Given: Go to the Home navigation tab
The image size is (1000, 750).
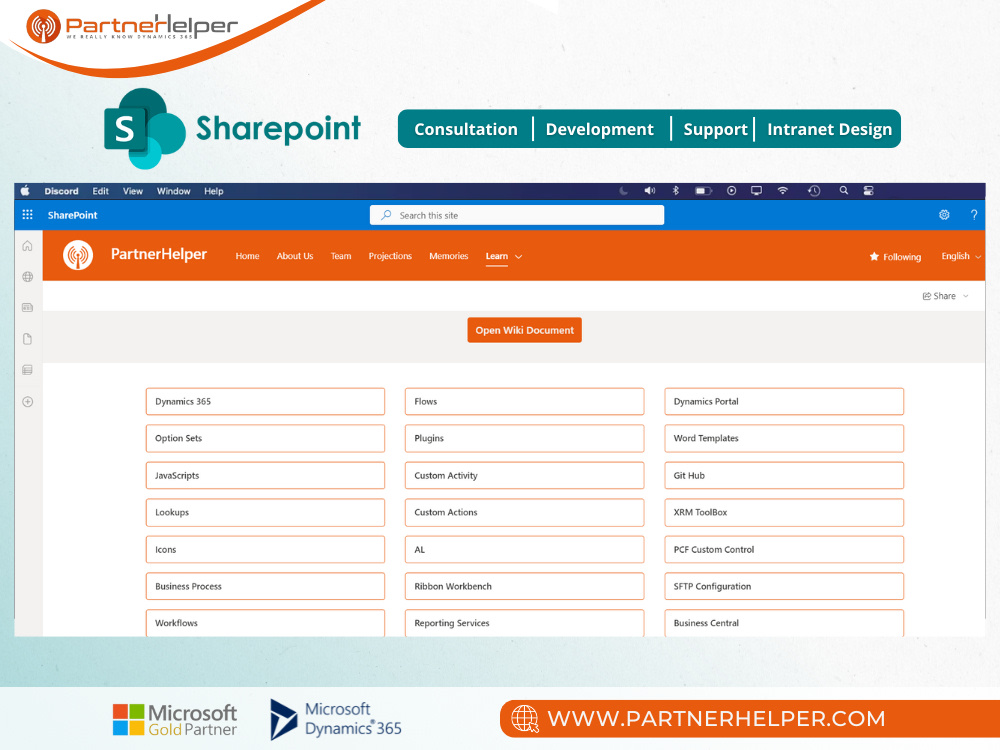Looking at the screenshot, I should 247,256.
